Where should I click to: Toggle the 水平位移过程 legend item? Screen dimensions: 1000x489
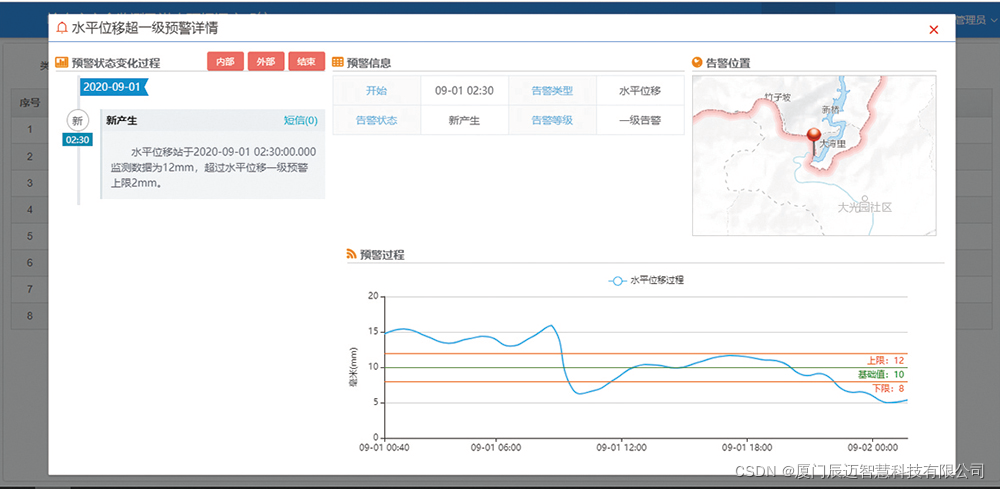coord(646,280)
